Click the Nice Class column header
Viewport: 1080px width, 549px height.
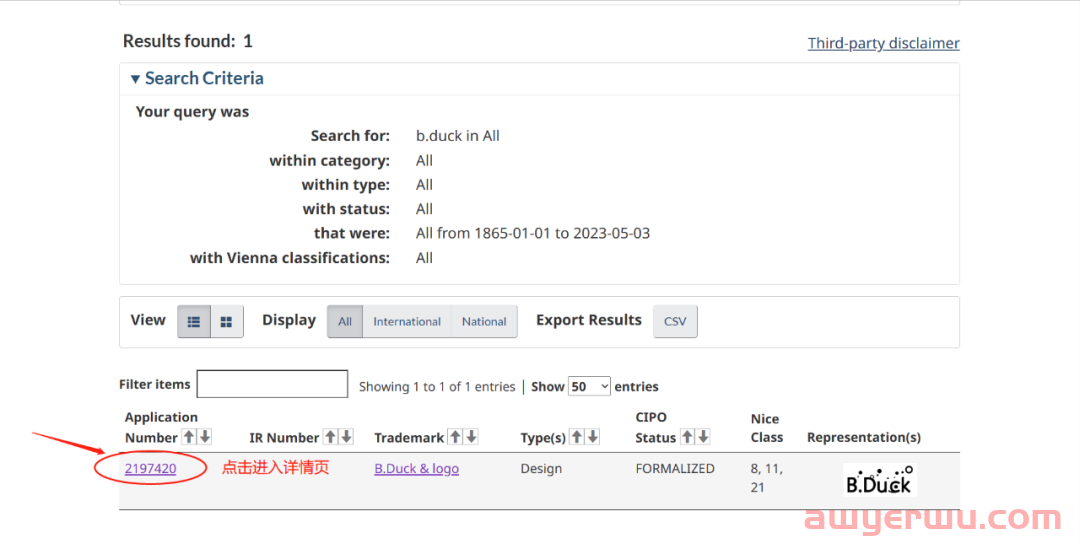click(x=767, y=428)
